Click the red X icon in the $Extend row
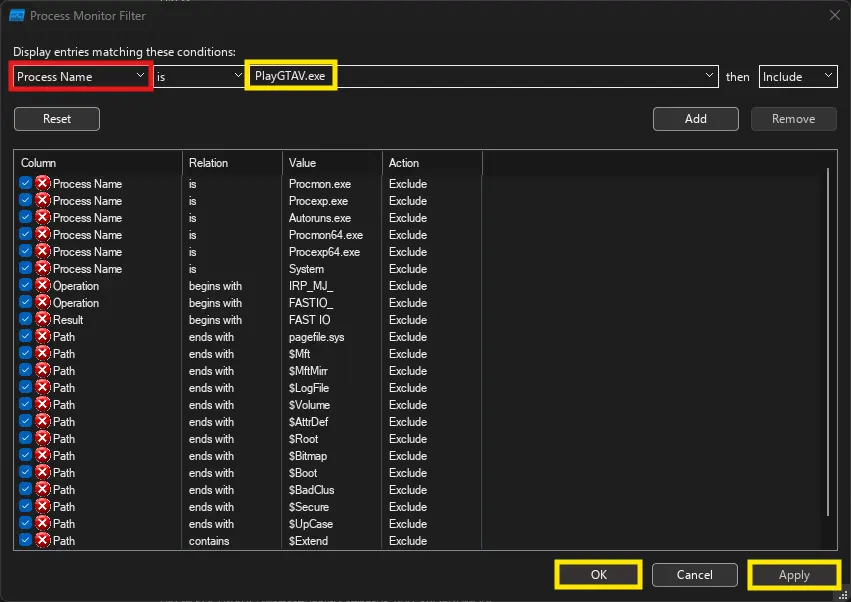Viewport: 851px width, 602px height. 43,540
